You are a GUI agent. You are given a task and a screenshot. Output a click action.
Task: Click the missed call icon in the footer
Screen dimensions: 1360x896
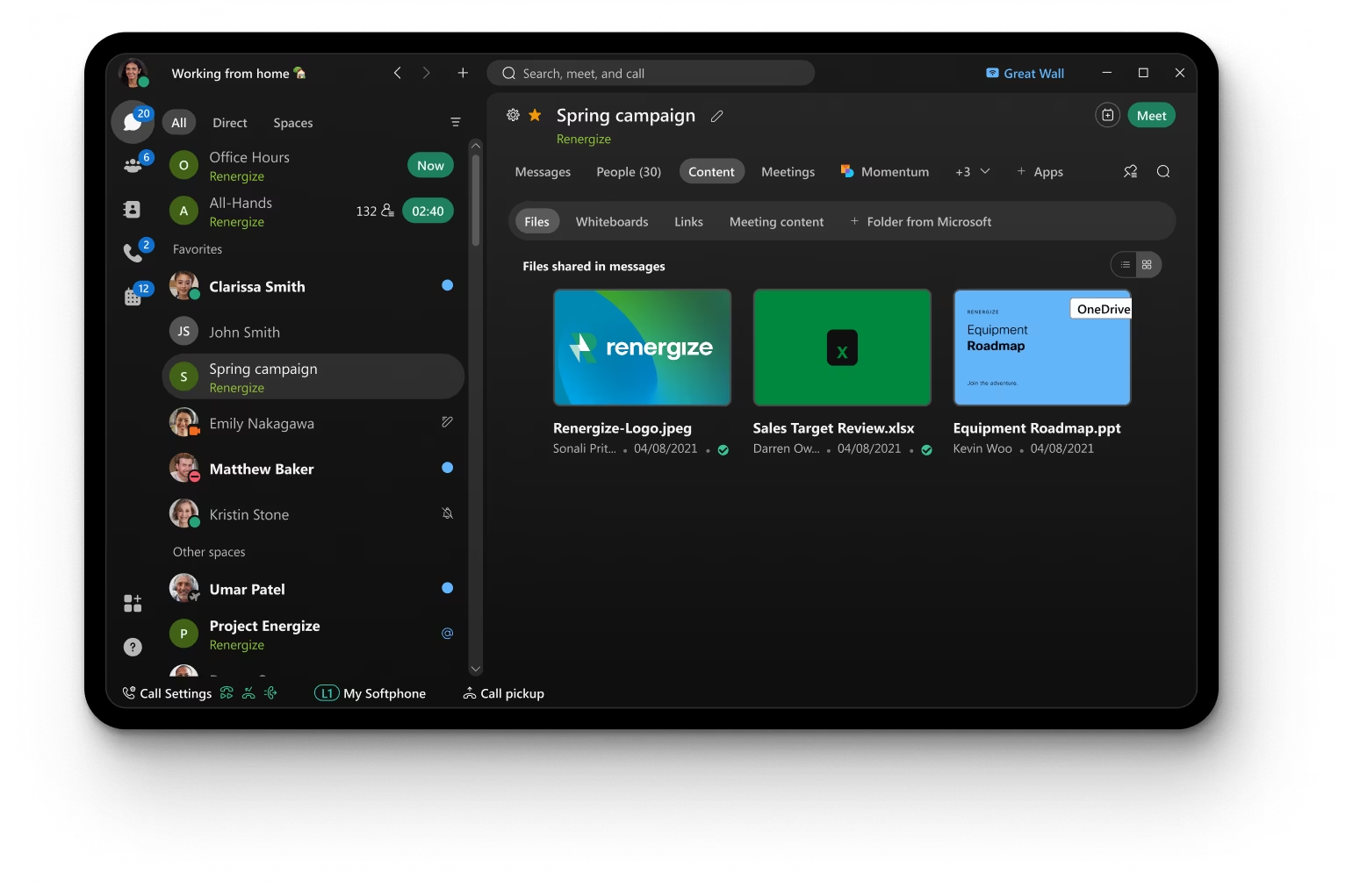(x=249, y=692)
